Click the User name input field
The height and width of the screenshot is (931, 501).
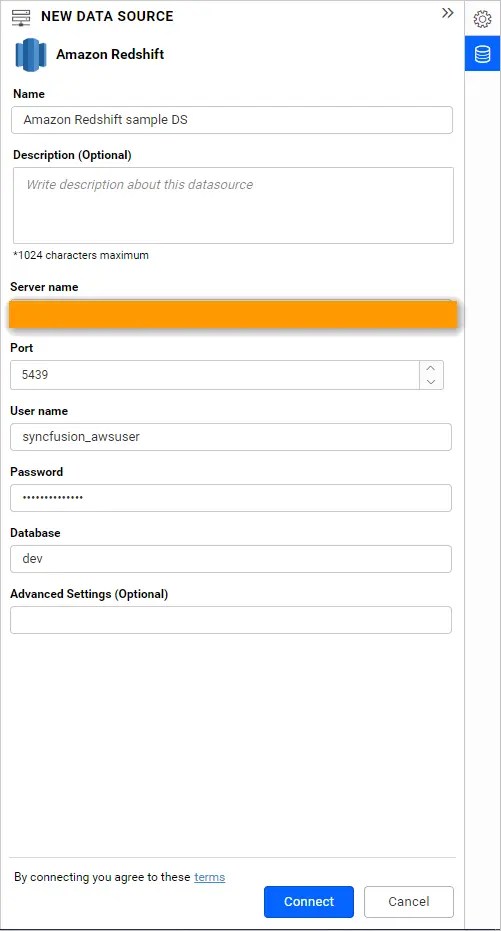pos(231,437)
